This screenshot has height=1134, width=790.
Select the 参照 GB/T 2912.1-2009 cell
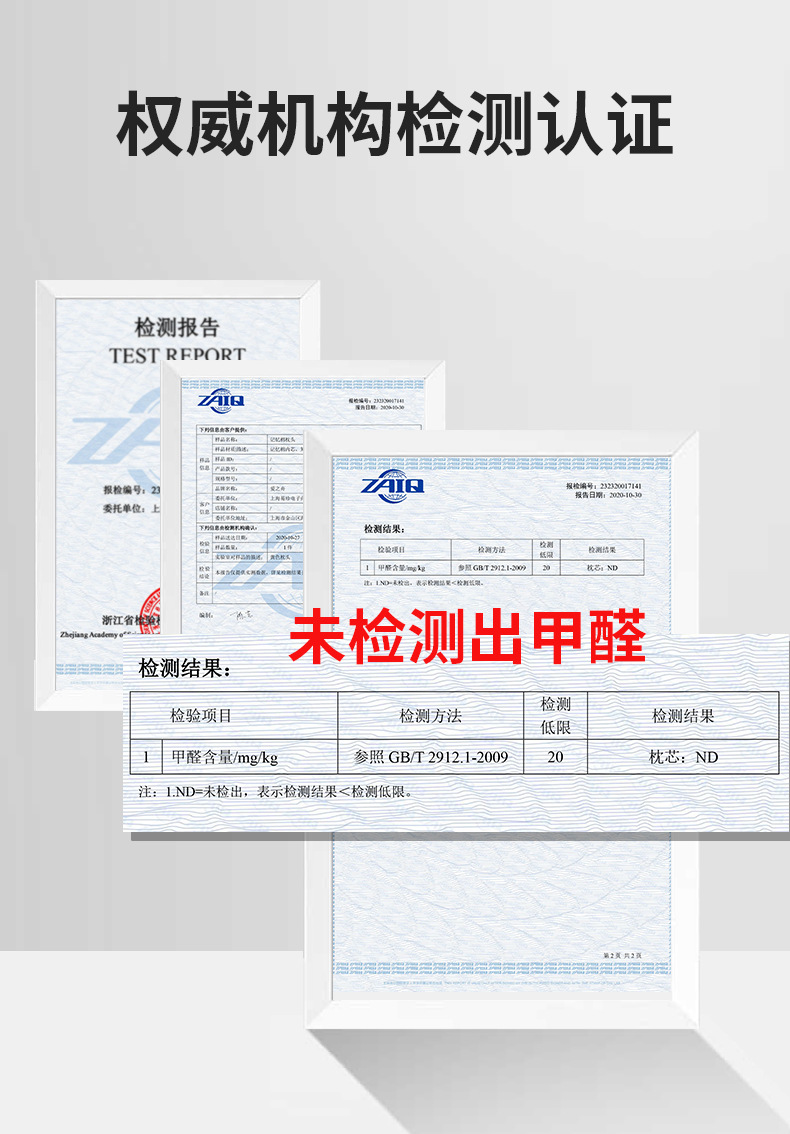tap(430, 757)
